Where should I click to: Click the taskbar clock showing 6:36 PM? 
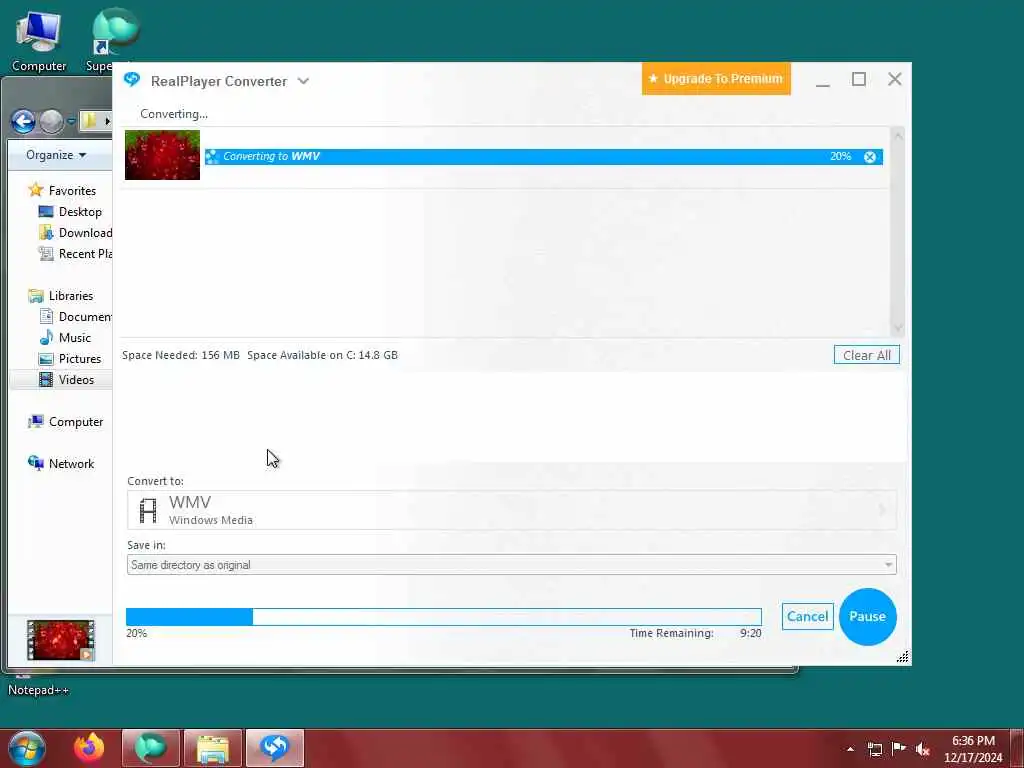(973, 749)
